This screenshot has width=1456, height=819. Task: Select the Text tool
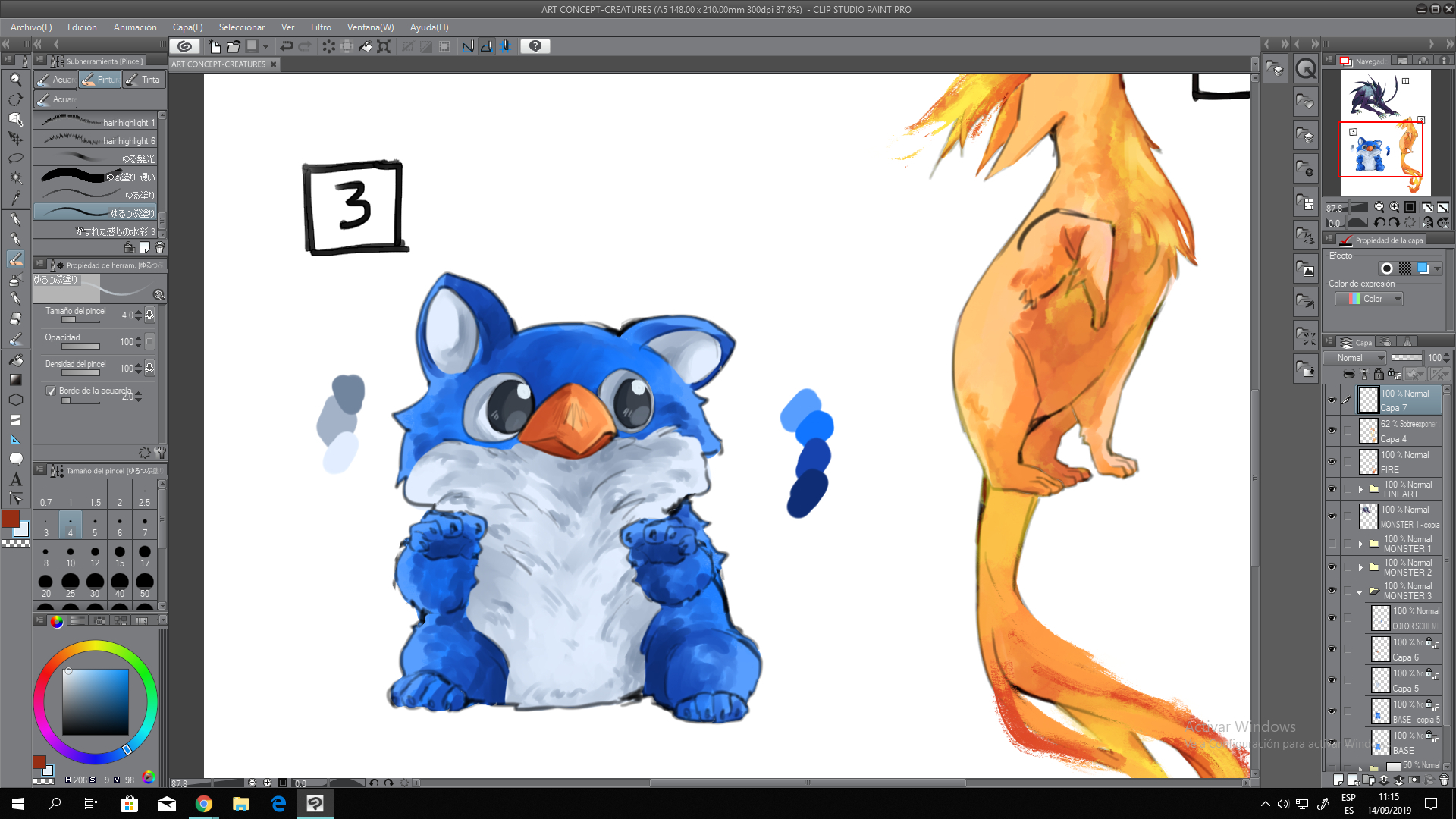[15, 479]
